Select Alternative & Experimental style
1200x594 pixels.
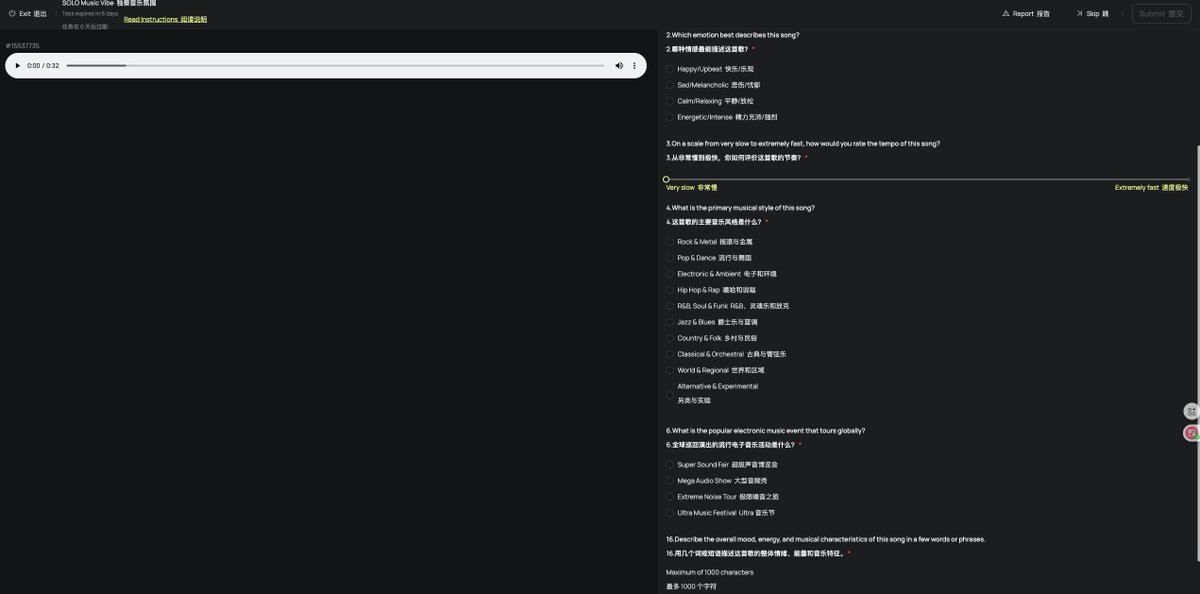(x=670, y=394)
